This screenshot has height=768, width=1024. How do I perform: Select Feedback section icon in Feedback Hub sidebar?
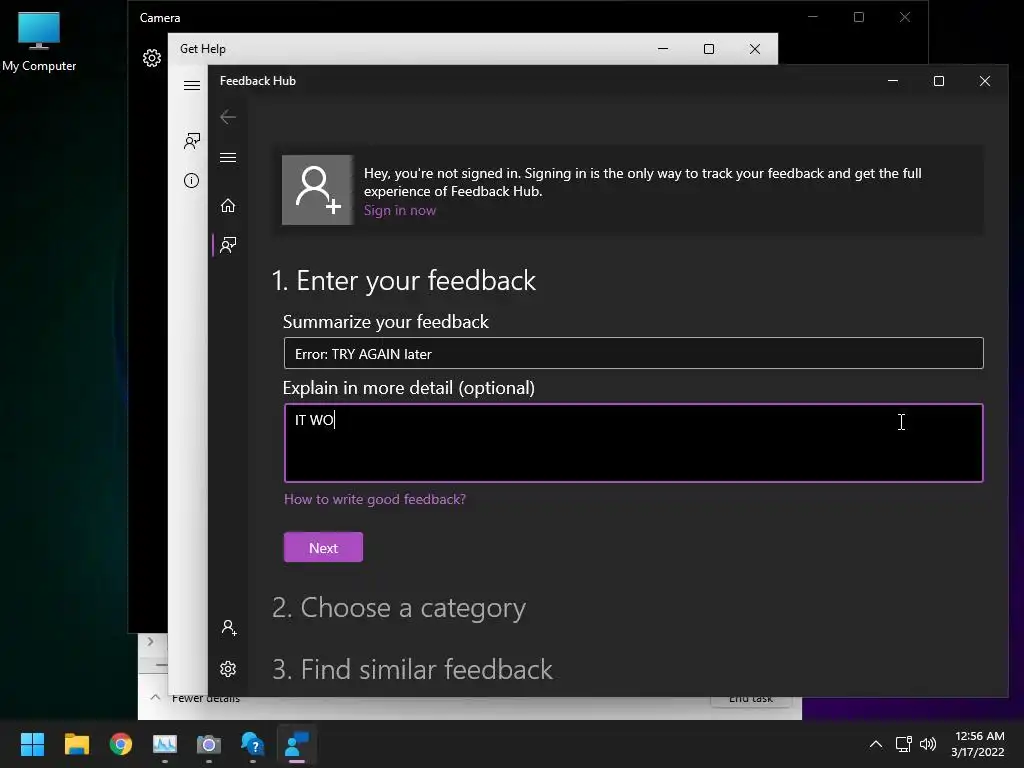(228, 245)
